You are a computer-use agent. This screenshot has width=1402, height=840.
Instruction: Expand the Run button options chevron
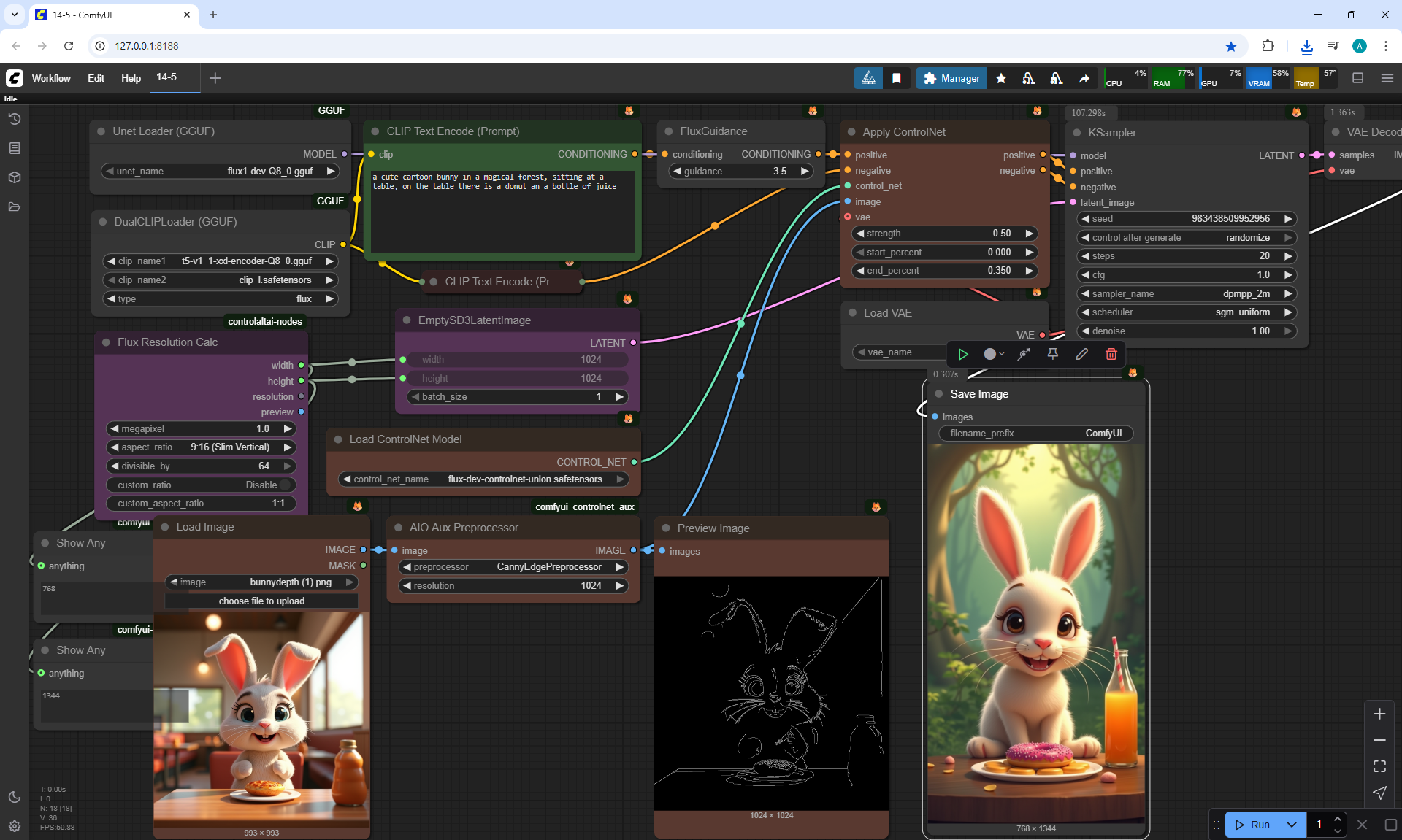[1291, 825]
